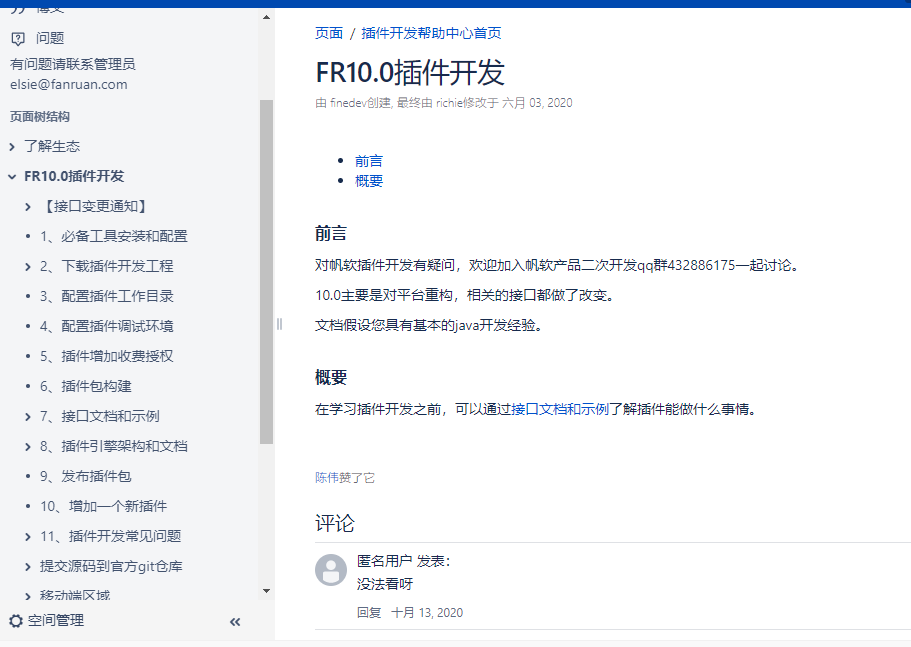Click the 概要 section heading
This screenshot has width=911, height=647.
pyautogui.click(x=331, y=378)
